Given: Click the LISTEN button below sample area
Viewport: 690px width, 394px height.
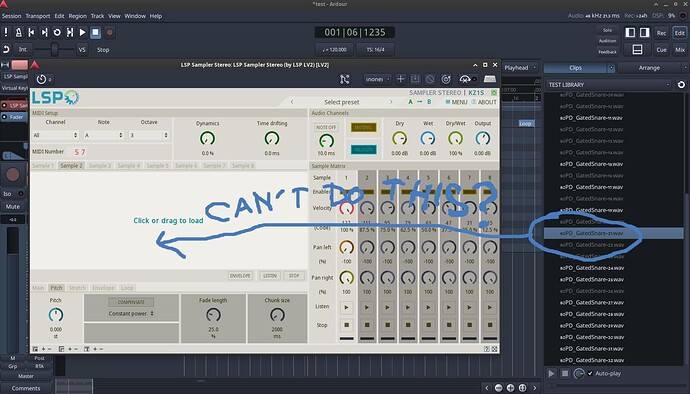Looking at the screenshot, I should click(x=270, y=276).
